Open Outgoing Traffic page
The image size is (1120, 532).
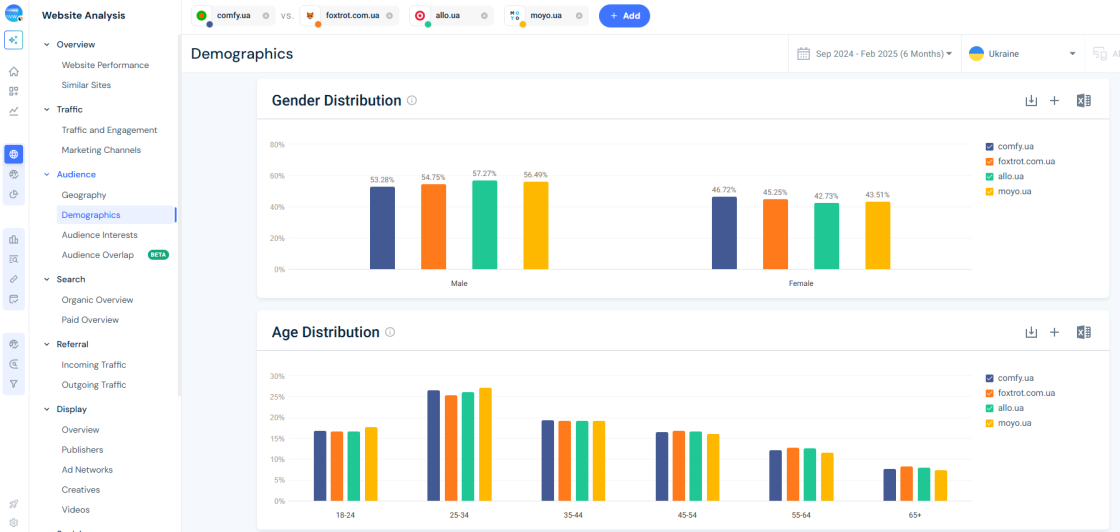94,385
